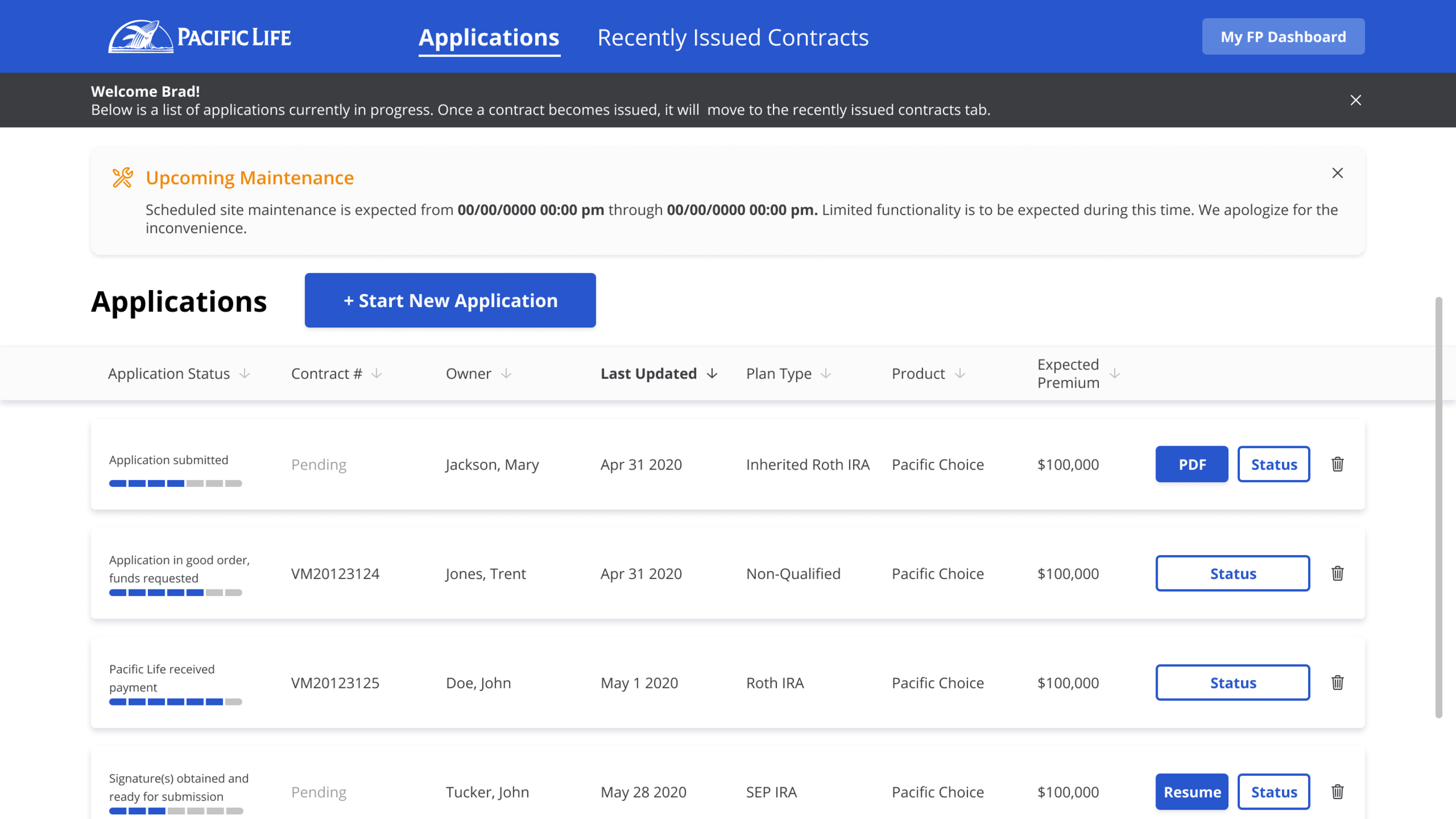The width and height of the screenshot is (1456, 819).
Task: Toggle Last Updated sort direction arrow
Action: coord(712,373)
